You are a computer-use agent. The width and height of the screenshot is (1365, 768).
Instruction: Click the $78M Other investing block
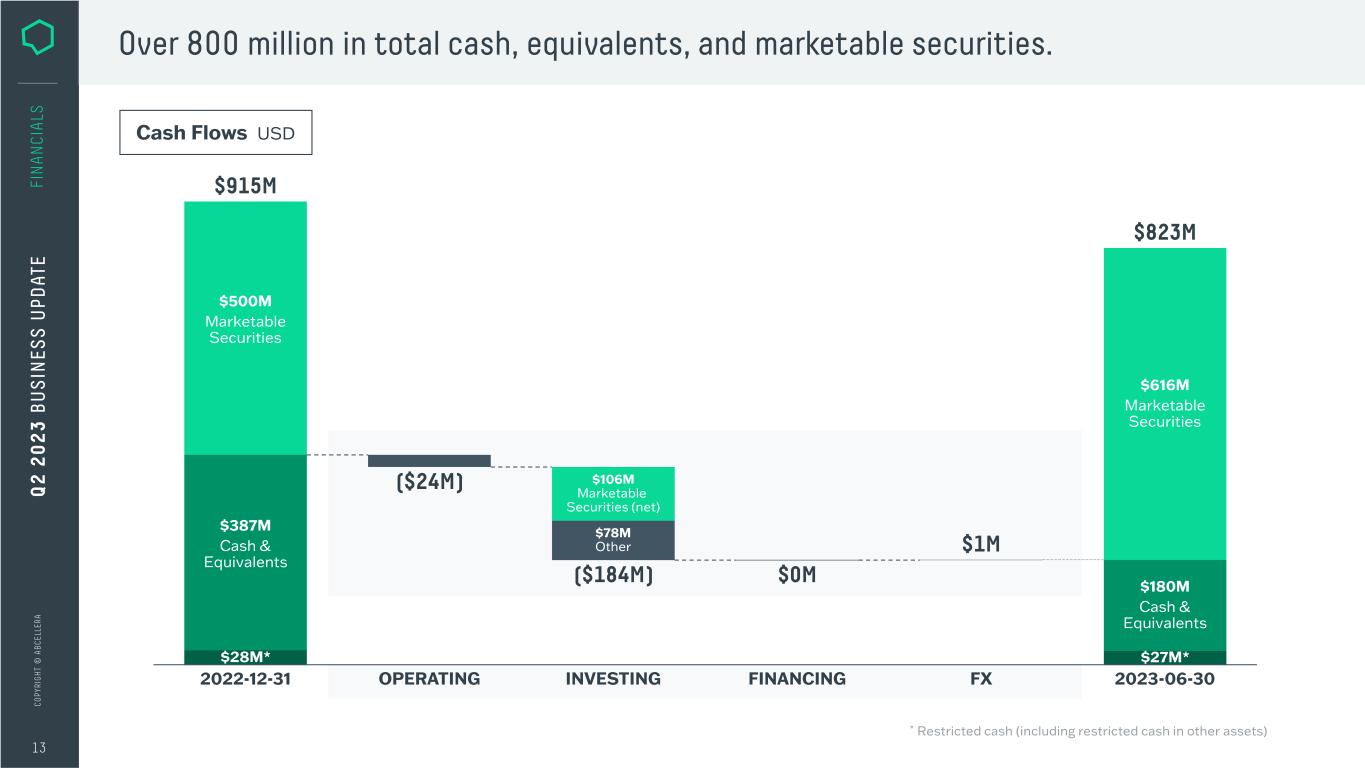point(613,540)
